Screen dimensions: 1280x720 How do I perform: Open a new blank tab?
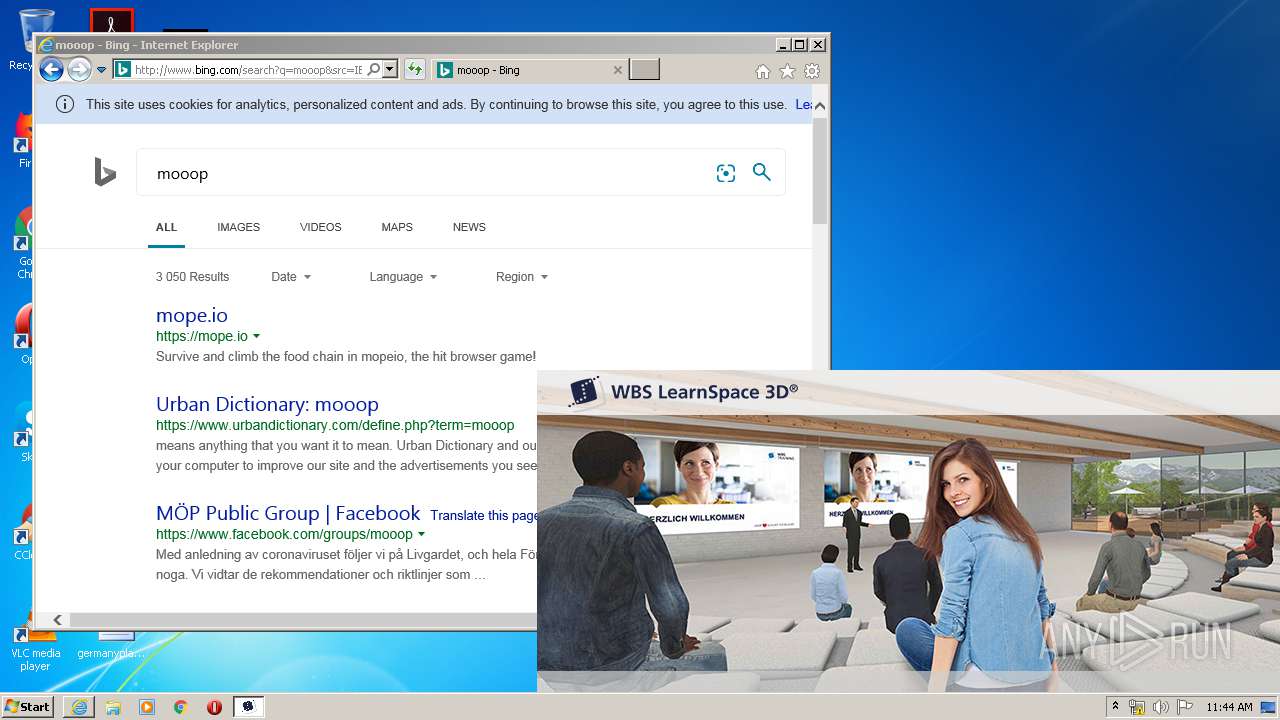pos(645,70)
